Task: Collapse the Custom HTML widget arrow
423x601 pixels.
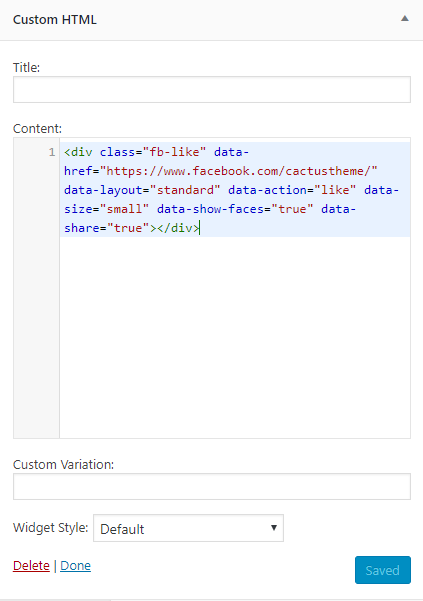Action: 405,19
